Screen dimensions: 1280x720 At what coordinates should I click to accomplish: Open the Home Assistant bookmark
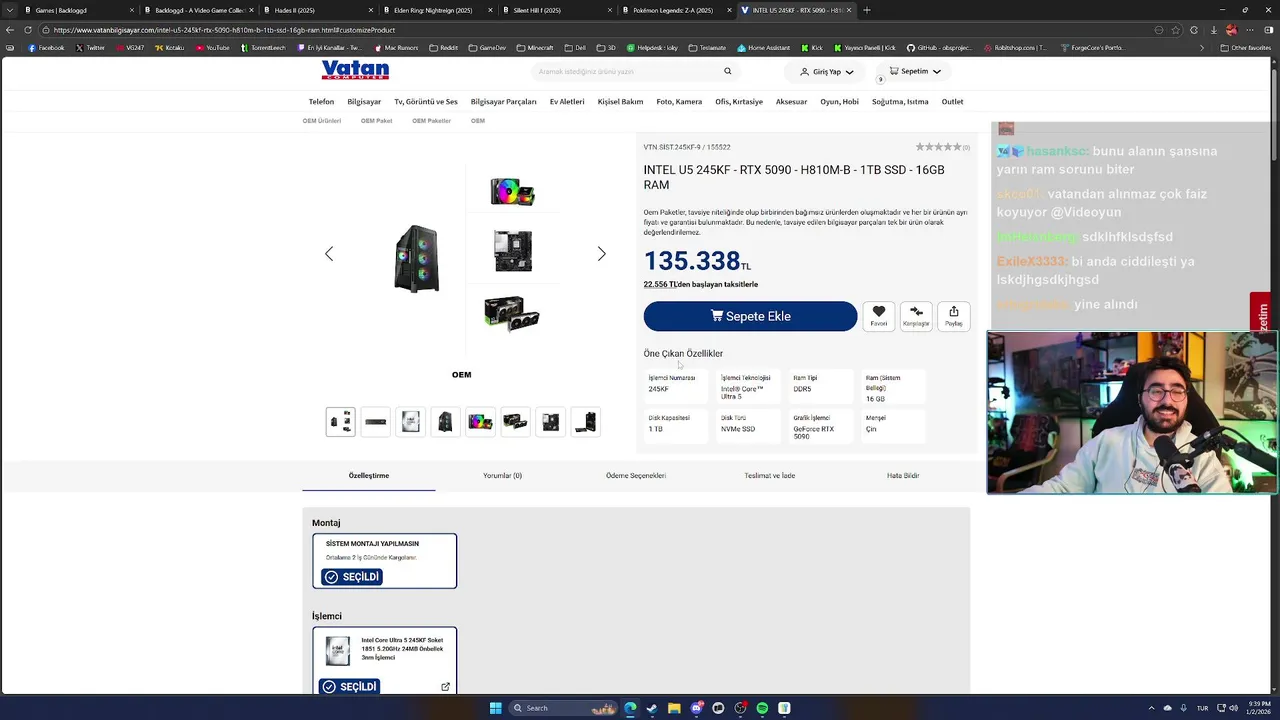(764, 47)
